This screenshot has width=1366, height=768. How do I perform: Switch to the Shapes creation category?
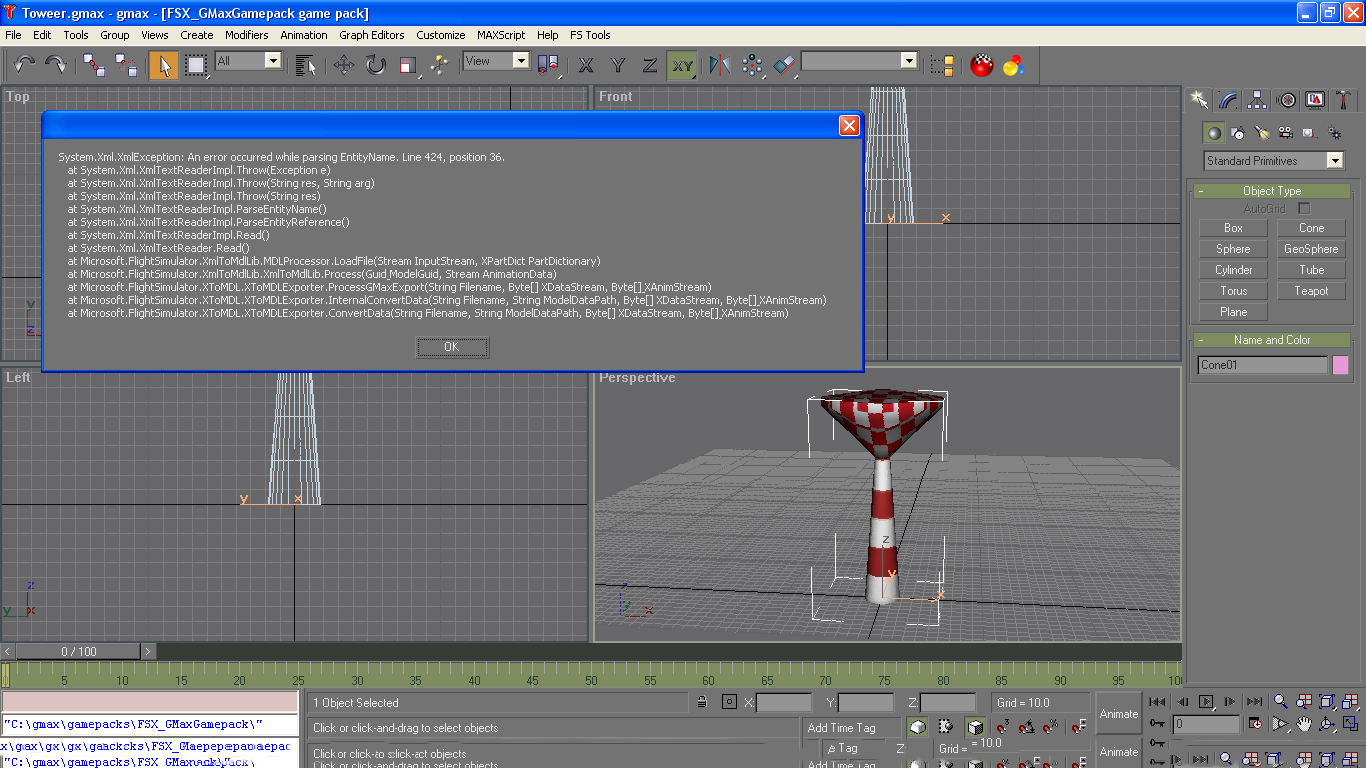point(1238,132)
